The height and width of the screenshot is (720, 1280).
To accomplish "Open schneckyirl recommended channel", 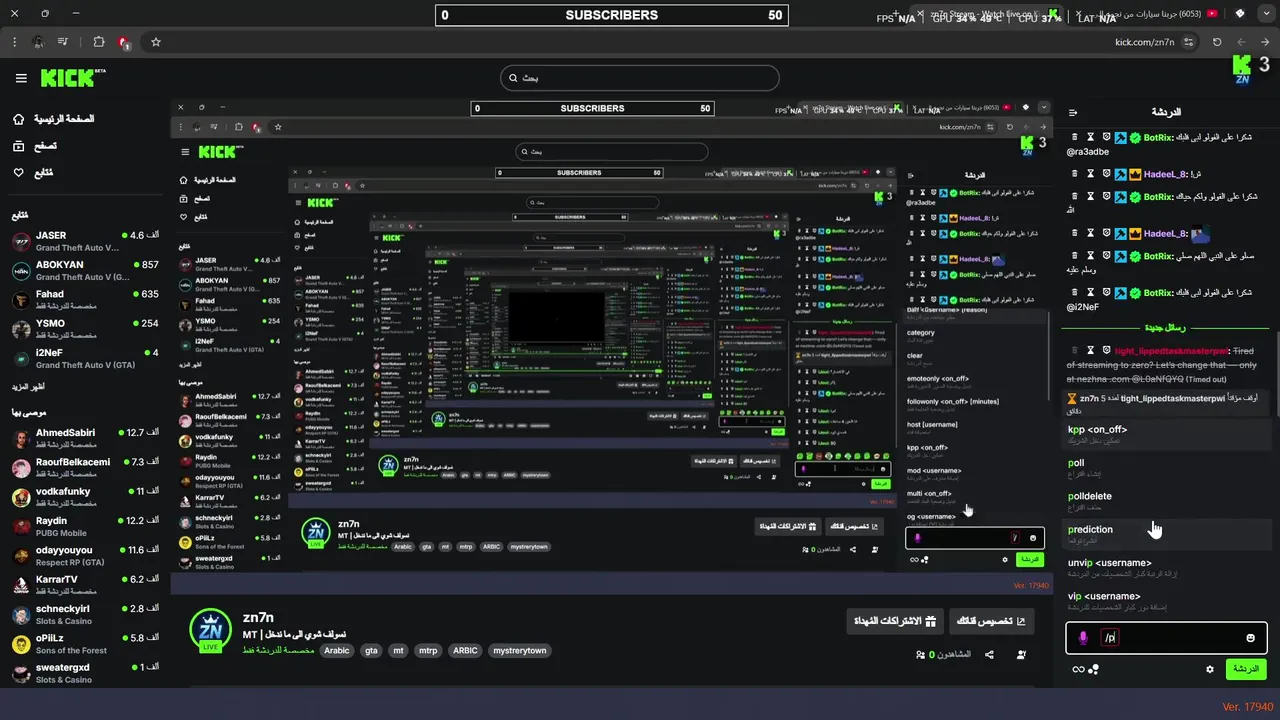I will pos(85,614).
